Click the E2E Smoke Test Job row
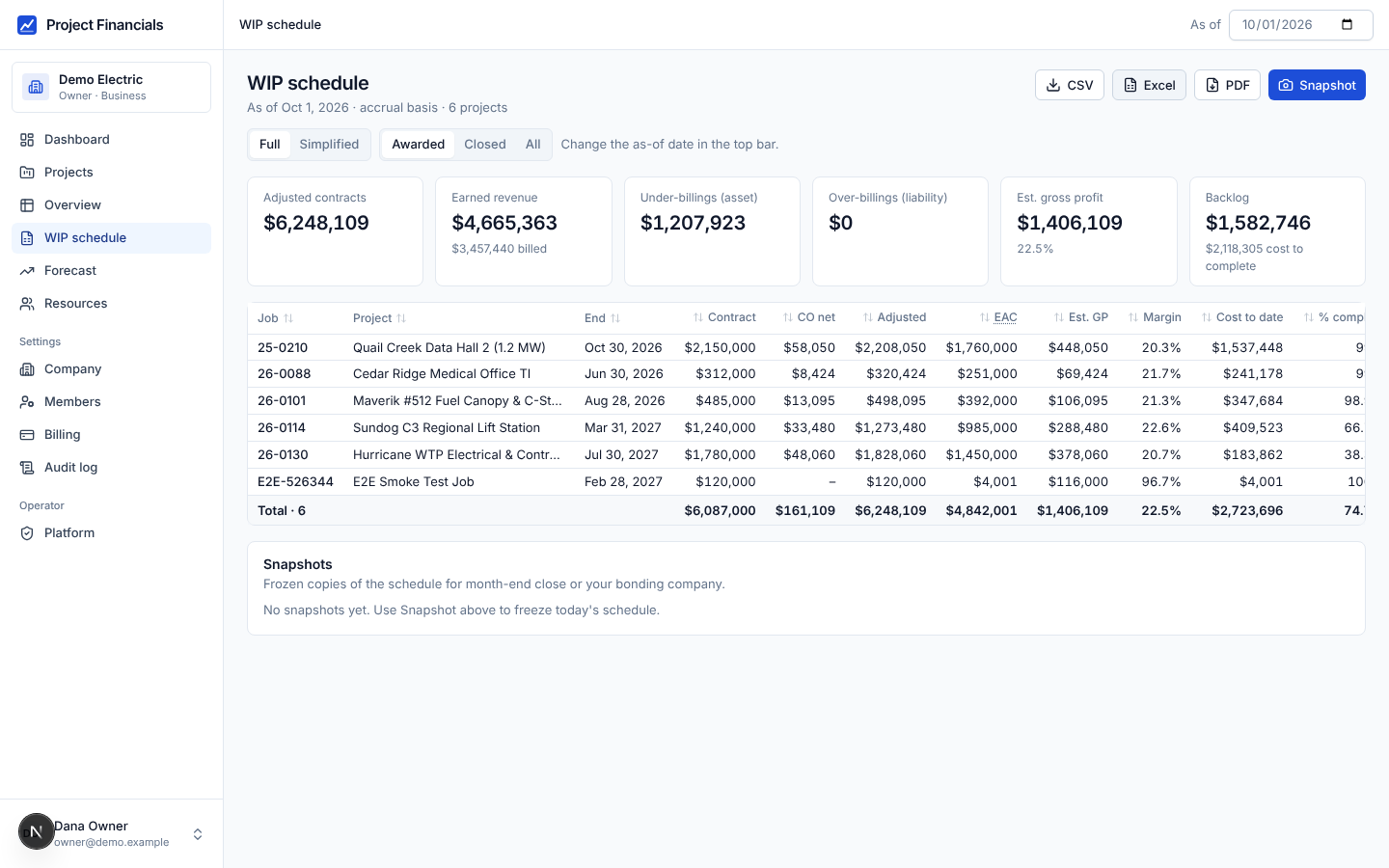The image size is (1389, 868). click(x=806, y=482)
